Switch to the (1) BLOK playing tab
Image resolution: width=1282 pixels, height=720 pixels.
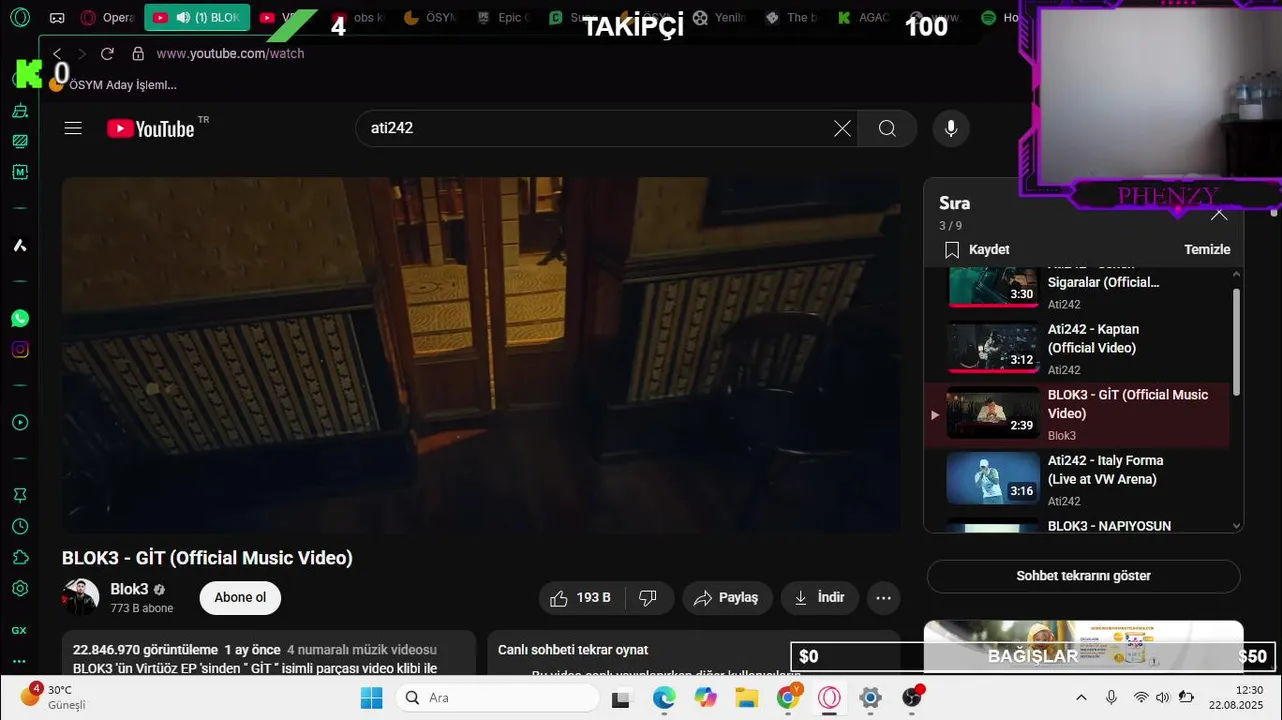[197, 17]
